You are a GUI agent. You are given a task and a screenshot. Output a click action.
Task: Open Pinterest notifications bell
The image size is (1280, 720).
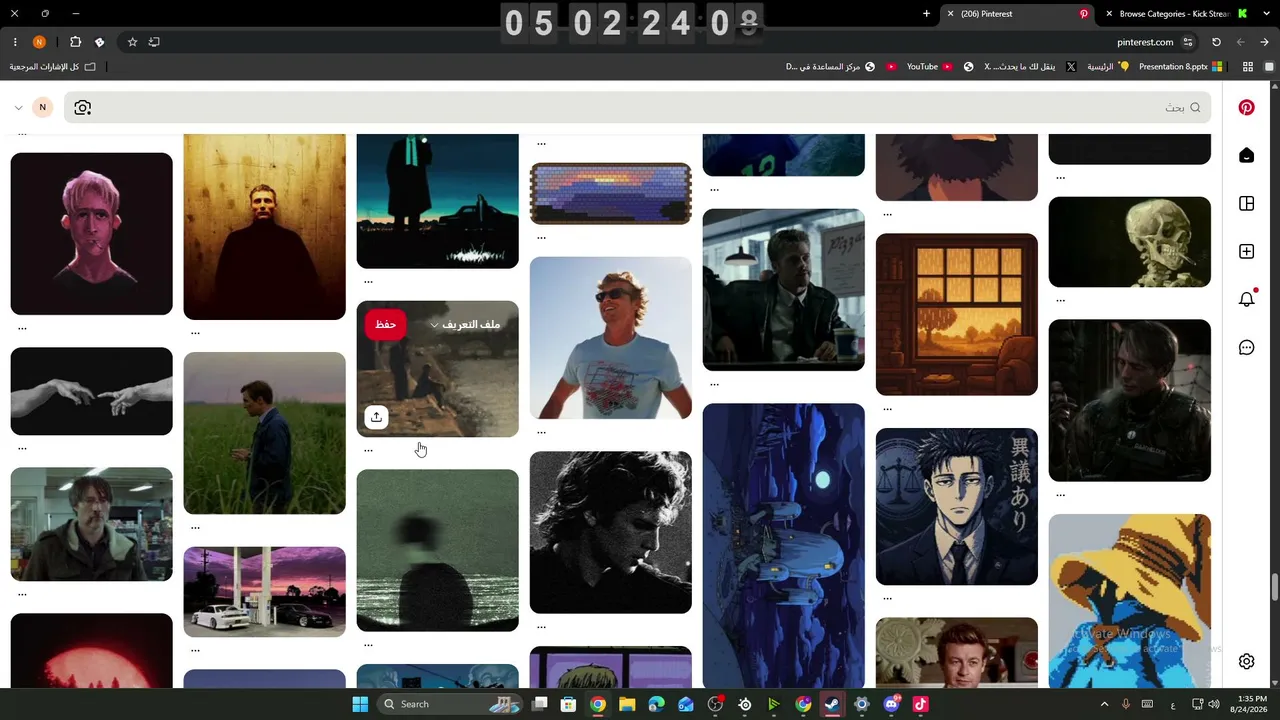(x=1246, y=299)
